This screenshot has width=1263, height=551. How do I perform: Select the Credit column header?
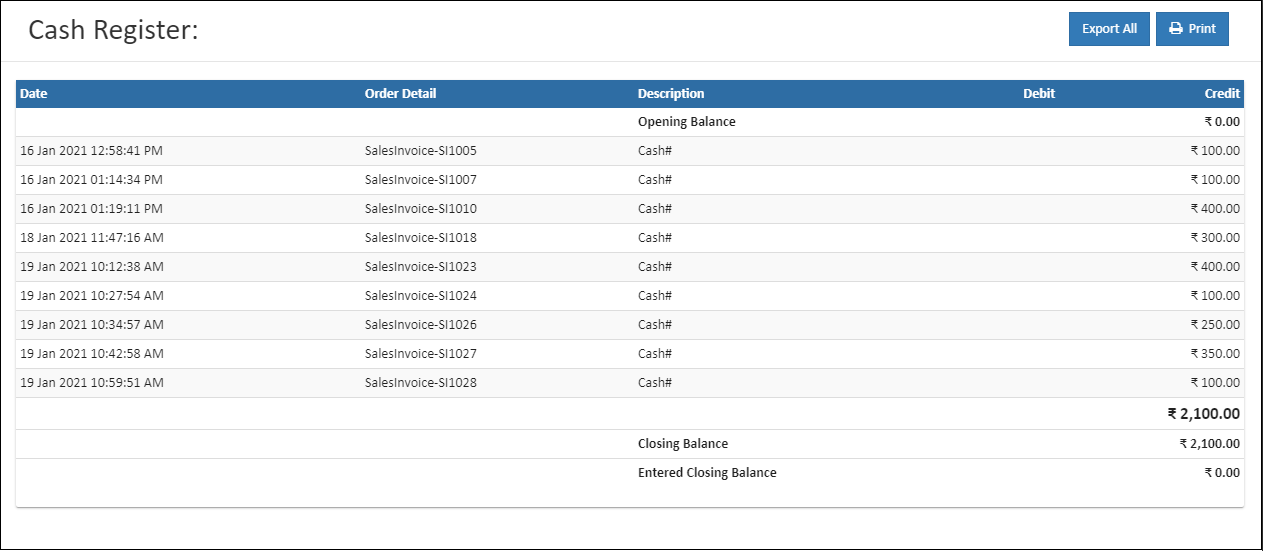point(1222,94)
